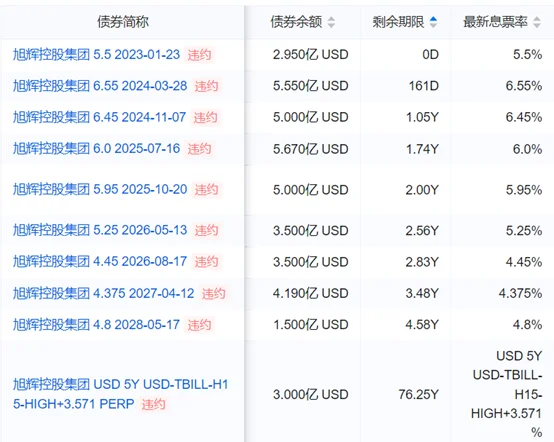This screenshot has width=554, height=442.
Task: Select coupon rate cell 6.0%
Action: coord(528,149)
